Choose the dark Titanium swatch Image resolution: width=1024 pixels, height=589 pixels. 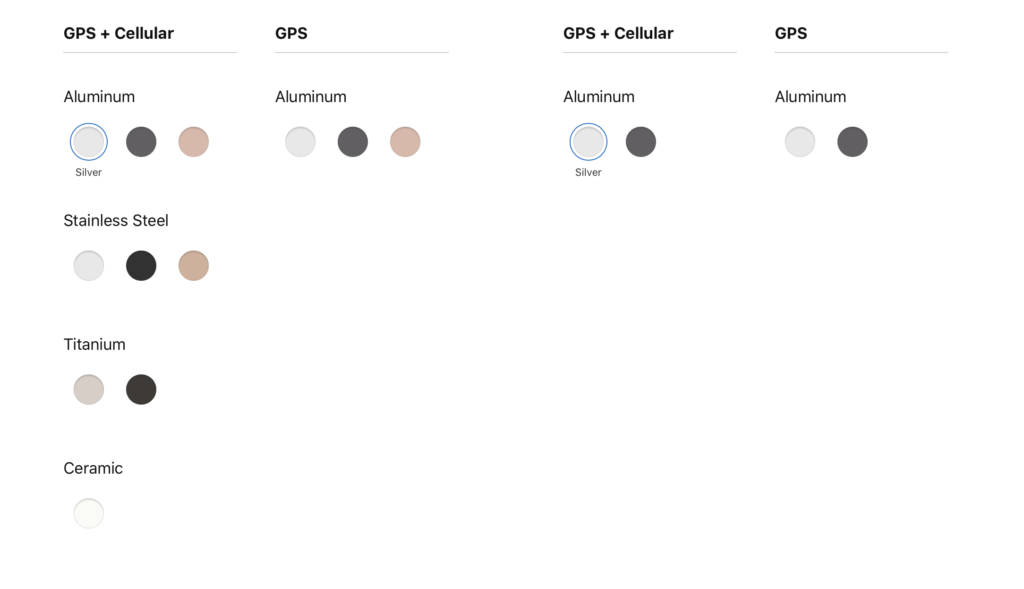coord(141,390)
